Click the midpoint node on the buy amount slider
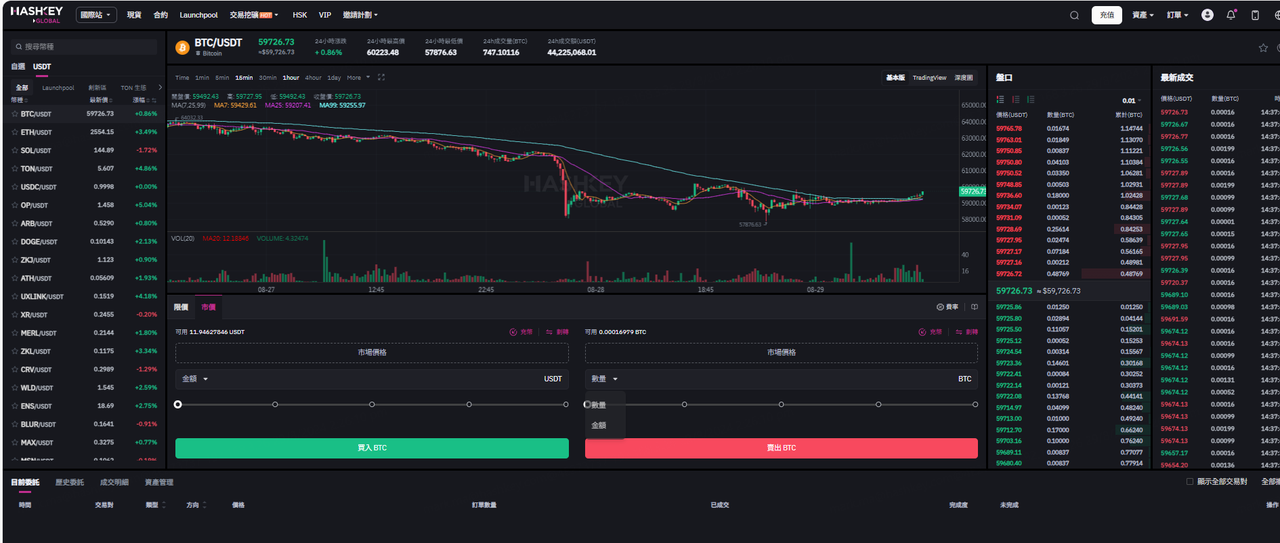The width and height of the screenshot is (1280, 543). click(x=372, y=404)
